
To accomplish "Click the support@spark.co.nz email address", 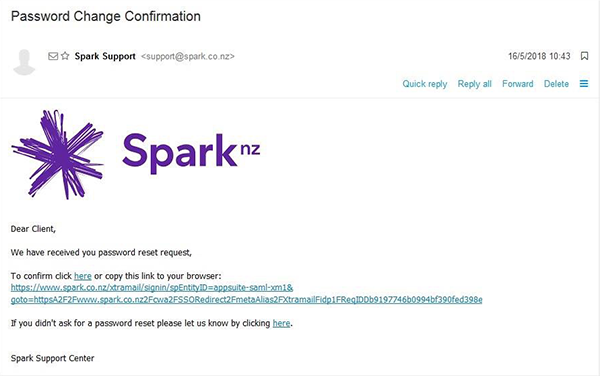I will pyautogui.click(x=188, y=56).
